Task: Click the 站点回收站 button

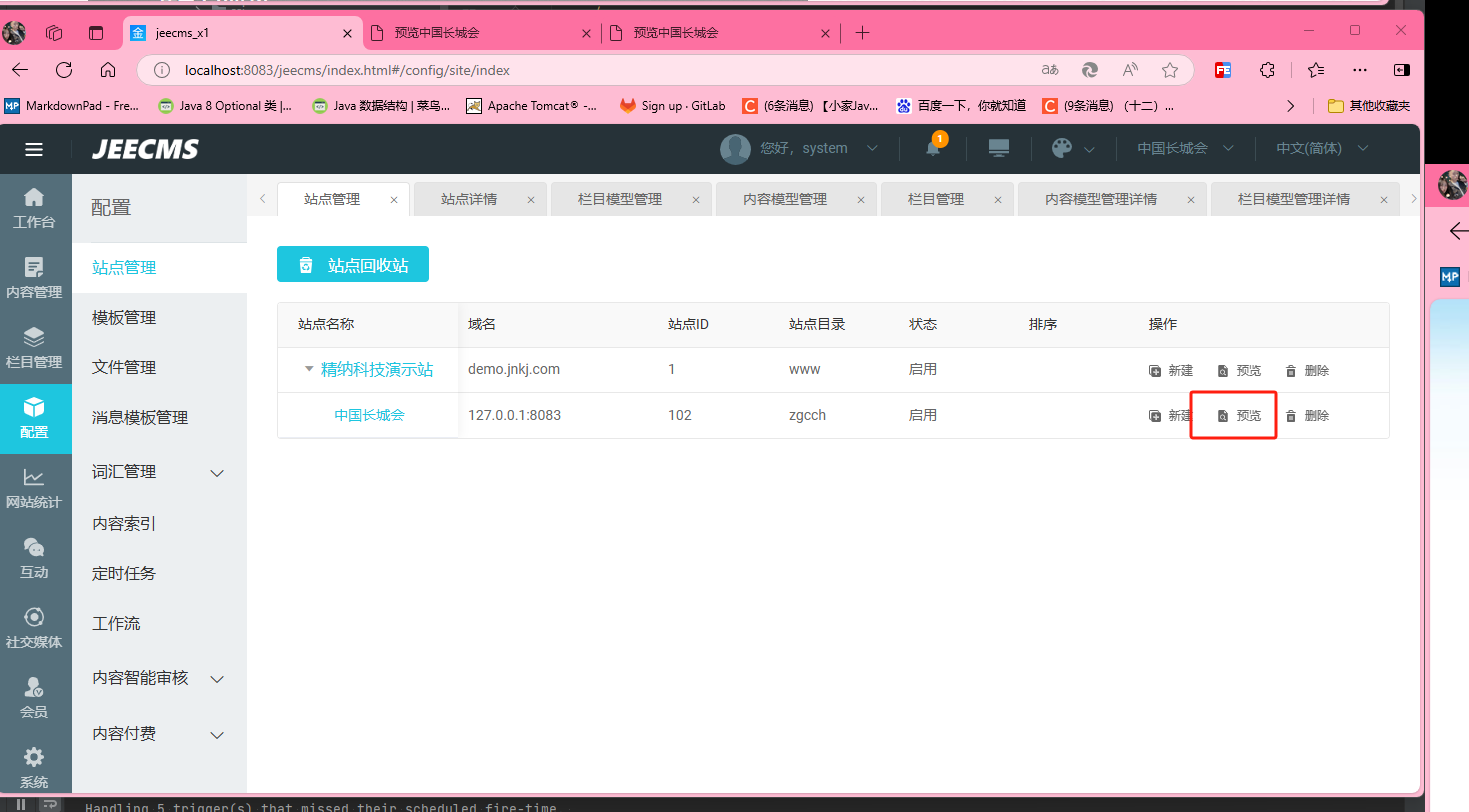Action: (353, 265)
